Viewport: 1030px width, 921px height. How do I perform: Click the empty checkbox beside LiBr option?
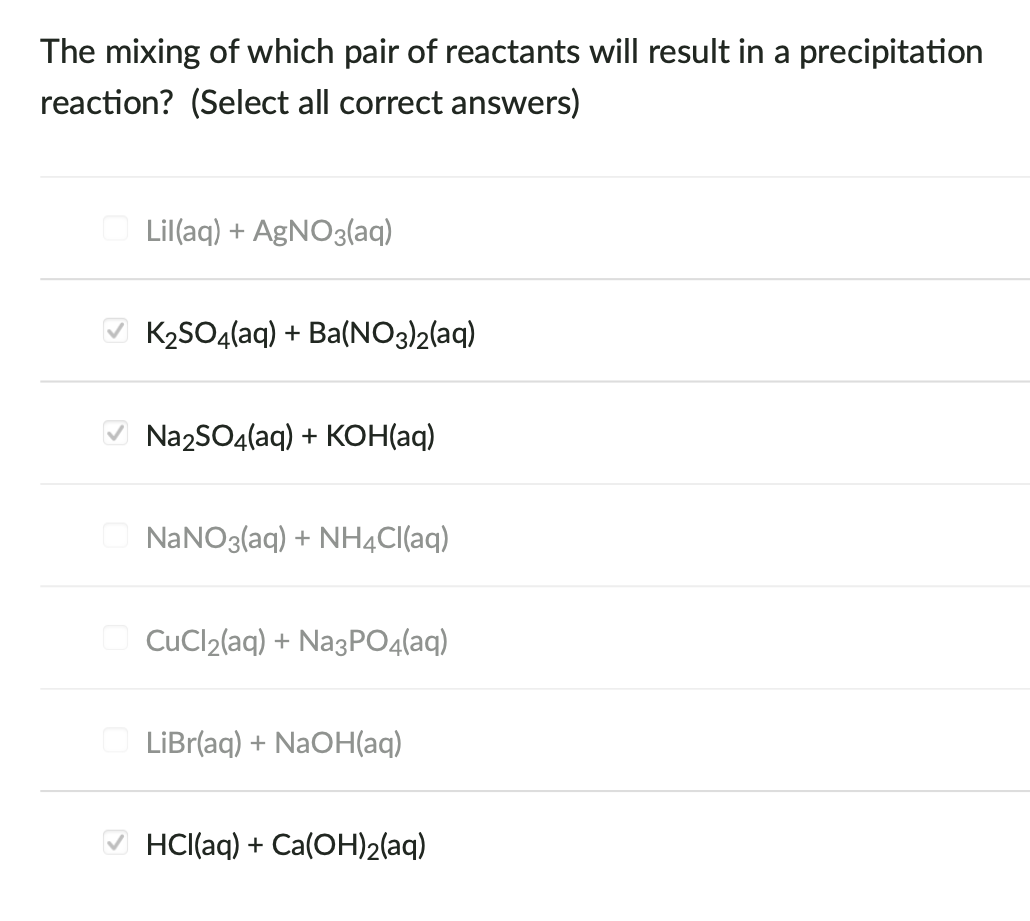point(114,740)
